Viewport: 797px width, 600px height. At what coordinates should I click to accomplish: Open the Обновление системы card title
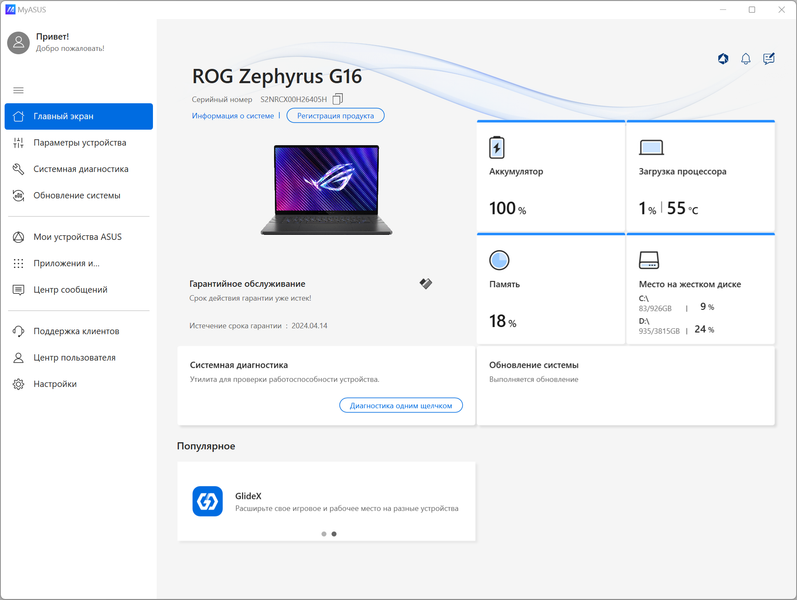pos(534,365)
